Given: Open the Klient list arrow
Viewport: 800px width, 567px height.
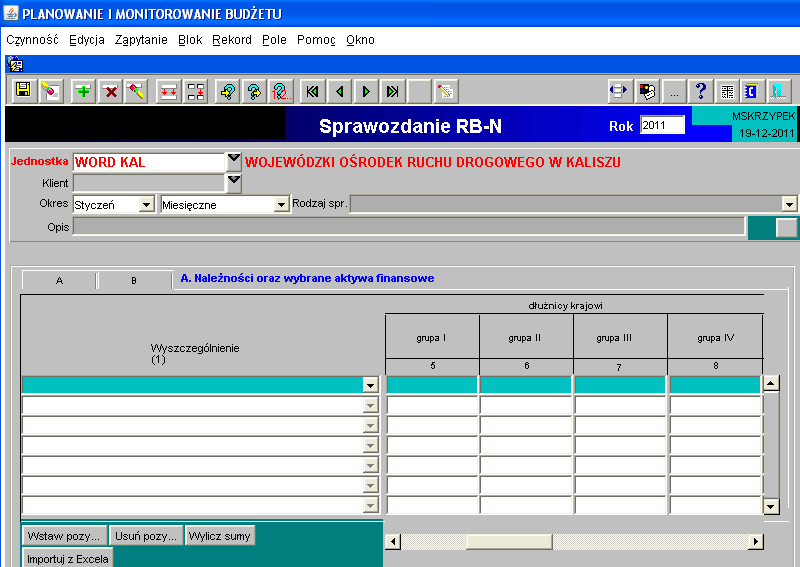Looking at the screenshot, I should [x=234, y=183].
